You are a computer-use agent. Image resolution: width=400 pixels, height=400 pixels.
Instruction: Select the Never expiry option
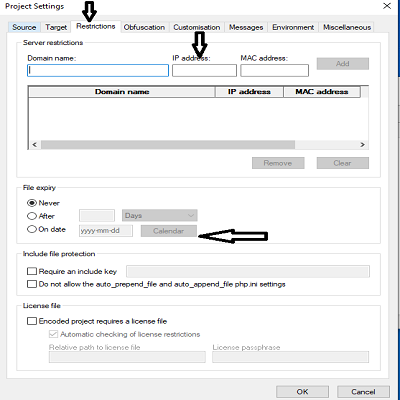click(x=32, y=203)
